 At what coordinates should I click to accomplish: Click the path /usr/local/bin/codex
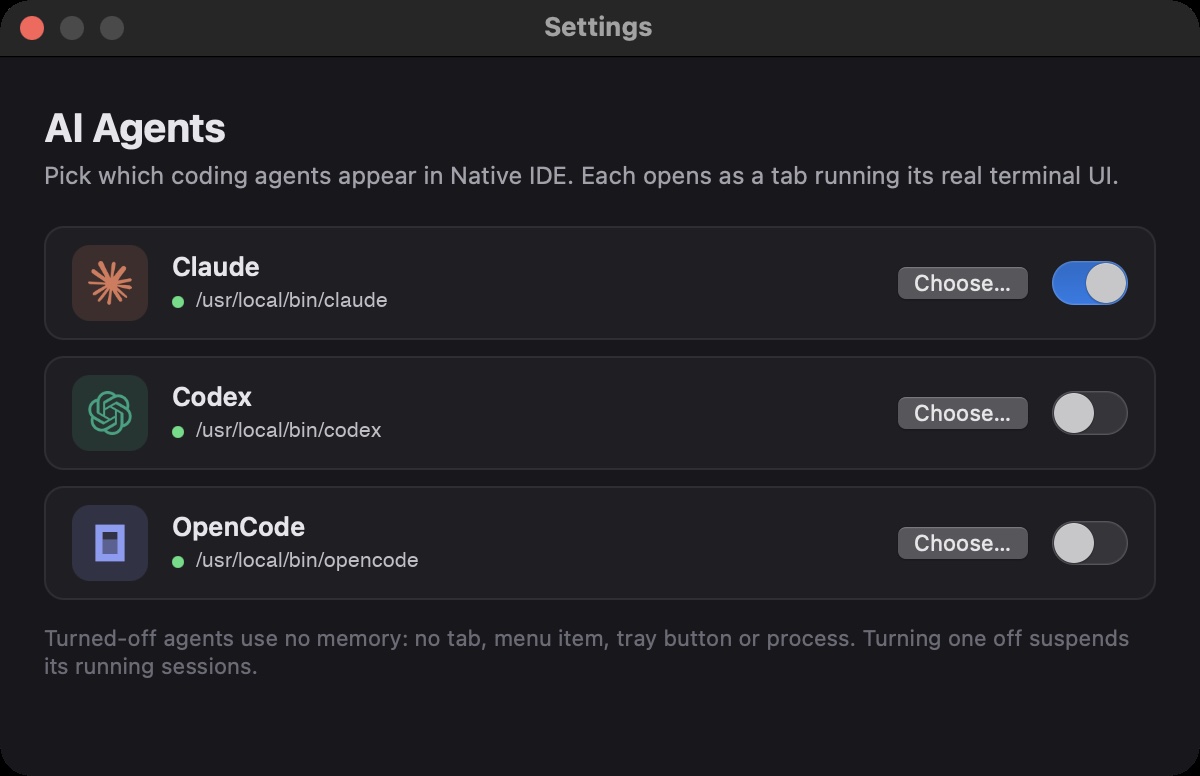[288, 430]
